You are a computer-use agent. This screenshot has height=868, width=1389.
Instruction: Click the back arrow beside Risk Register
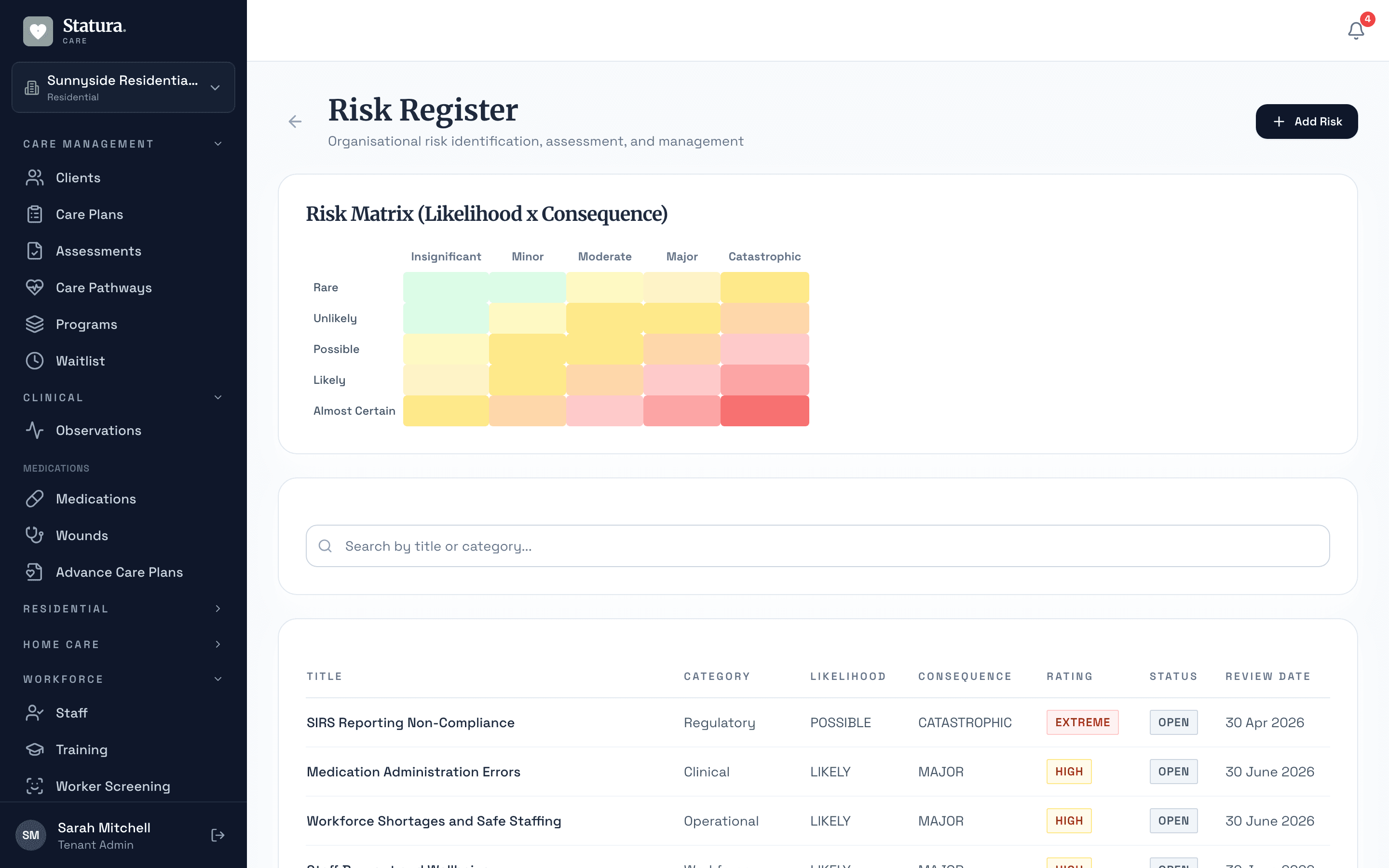coord(295,122)
